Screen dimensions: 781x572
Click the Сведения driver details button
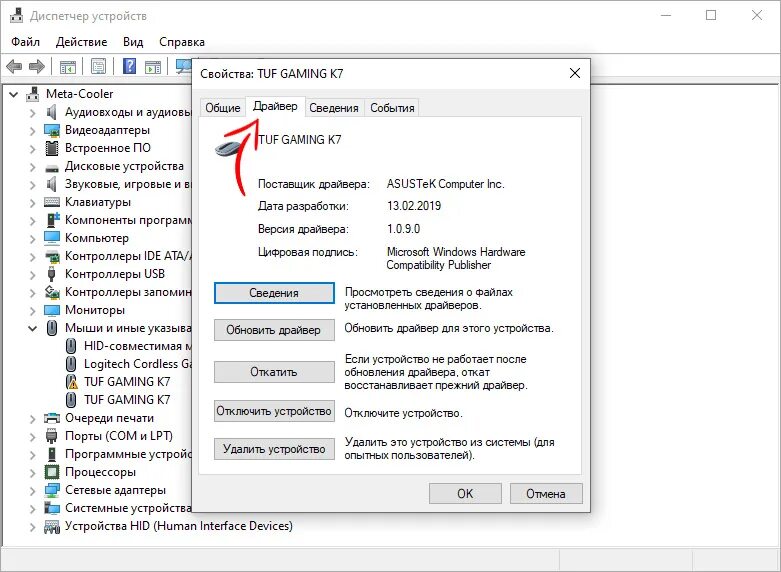click(274, 293)
